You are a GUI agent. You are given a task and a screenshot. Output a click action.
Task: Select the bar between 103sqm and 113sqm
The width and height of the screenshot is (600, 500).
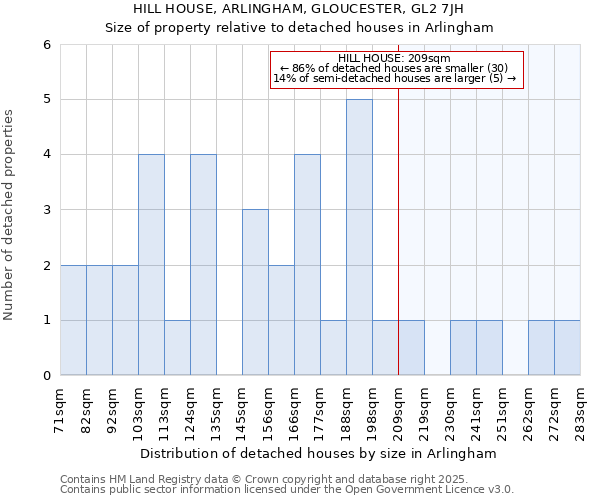point(151,265)
